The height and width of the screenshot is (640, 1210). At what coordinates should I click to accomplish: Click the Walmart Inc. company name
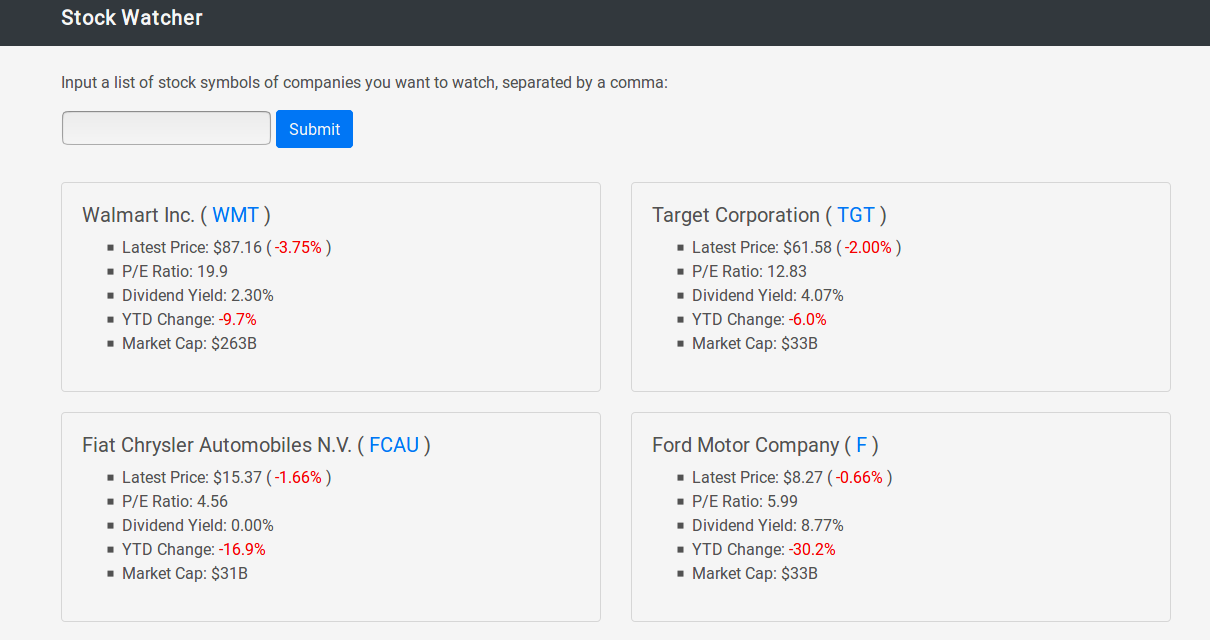click(138, 215)
